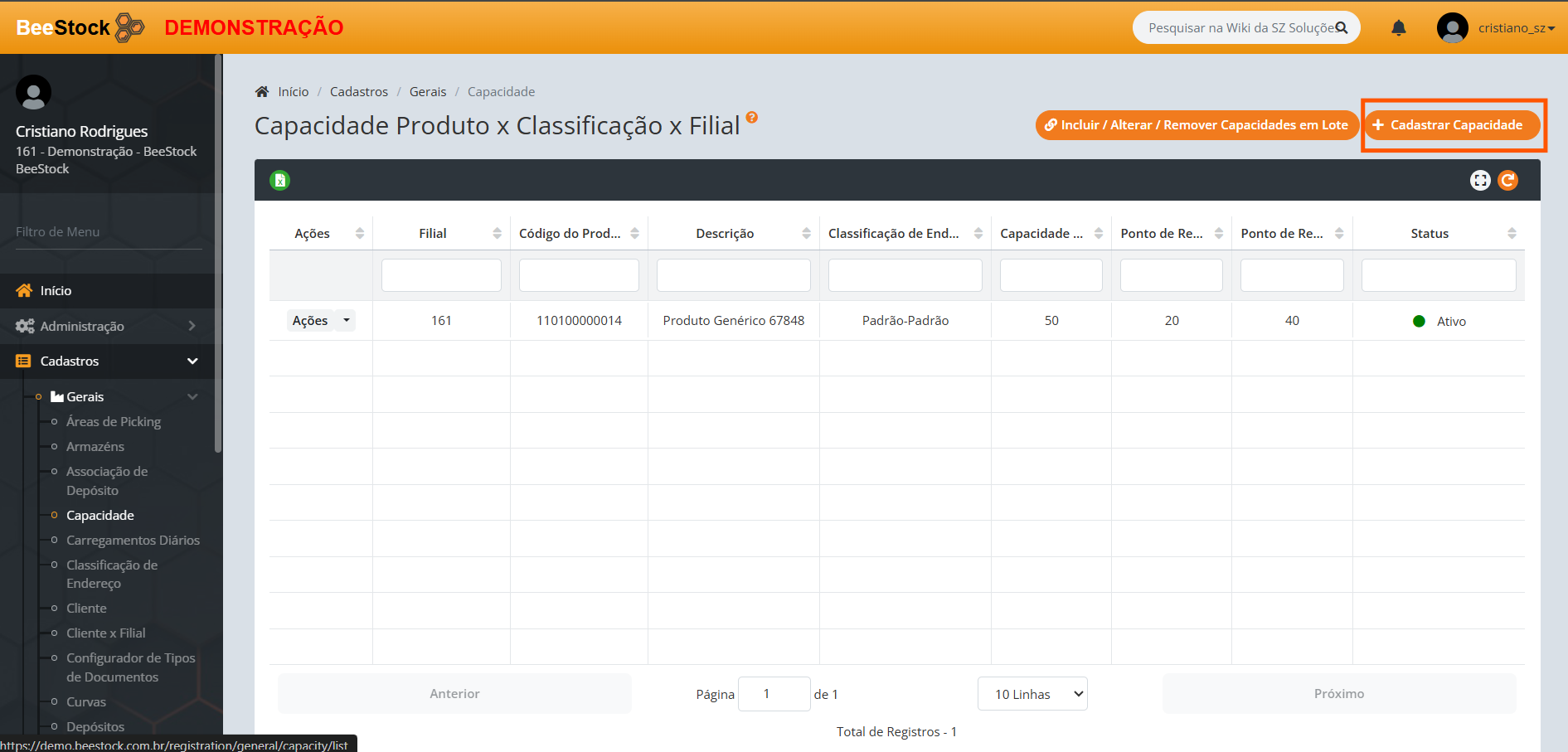
Task: Click the search magnifier icon
Action: [1342, 28]
